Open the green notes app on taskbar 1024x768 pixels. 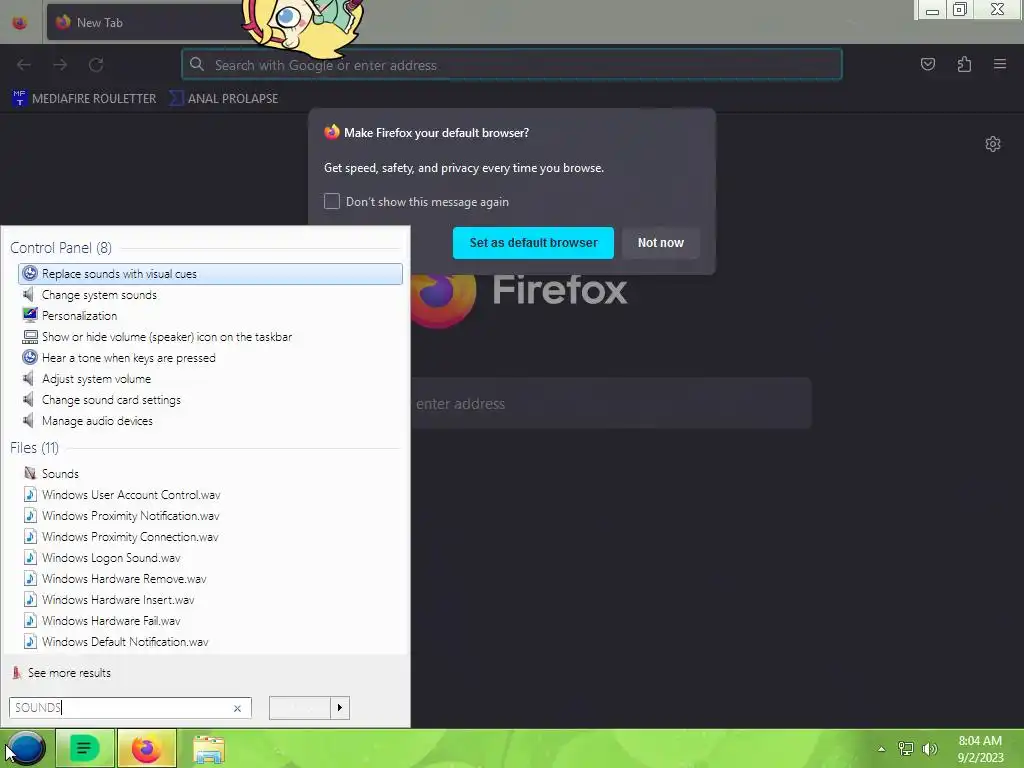[x=85, y=748]
